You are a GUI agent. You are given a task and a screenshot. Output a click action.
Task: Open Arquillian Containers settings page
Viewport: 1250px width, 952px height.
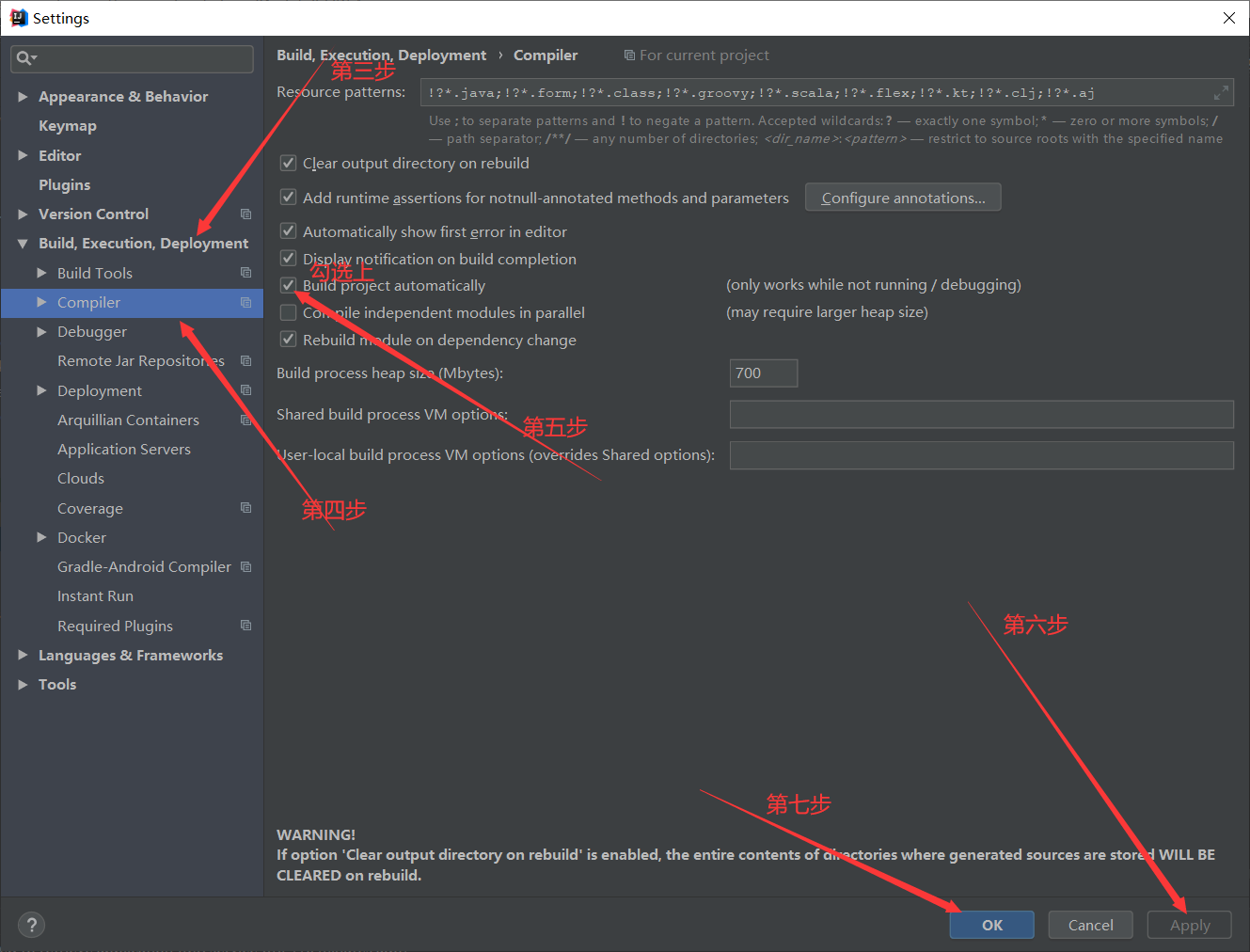click(x=128, y=420)
